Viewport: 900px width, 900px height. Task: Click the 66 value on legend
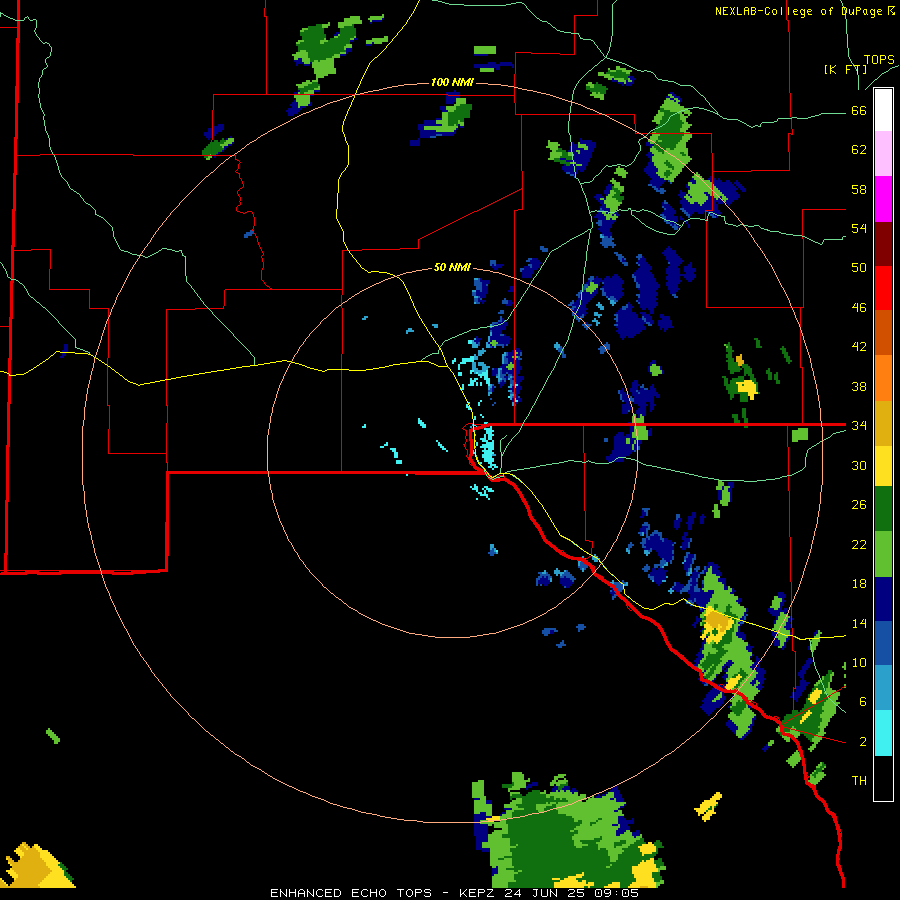[x=859, y=110]
